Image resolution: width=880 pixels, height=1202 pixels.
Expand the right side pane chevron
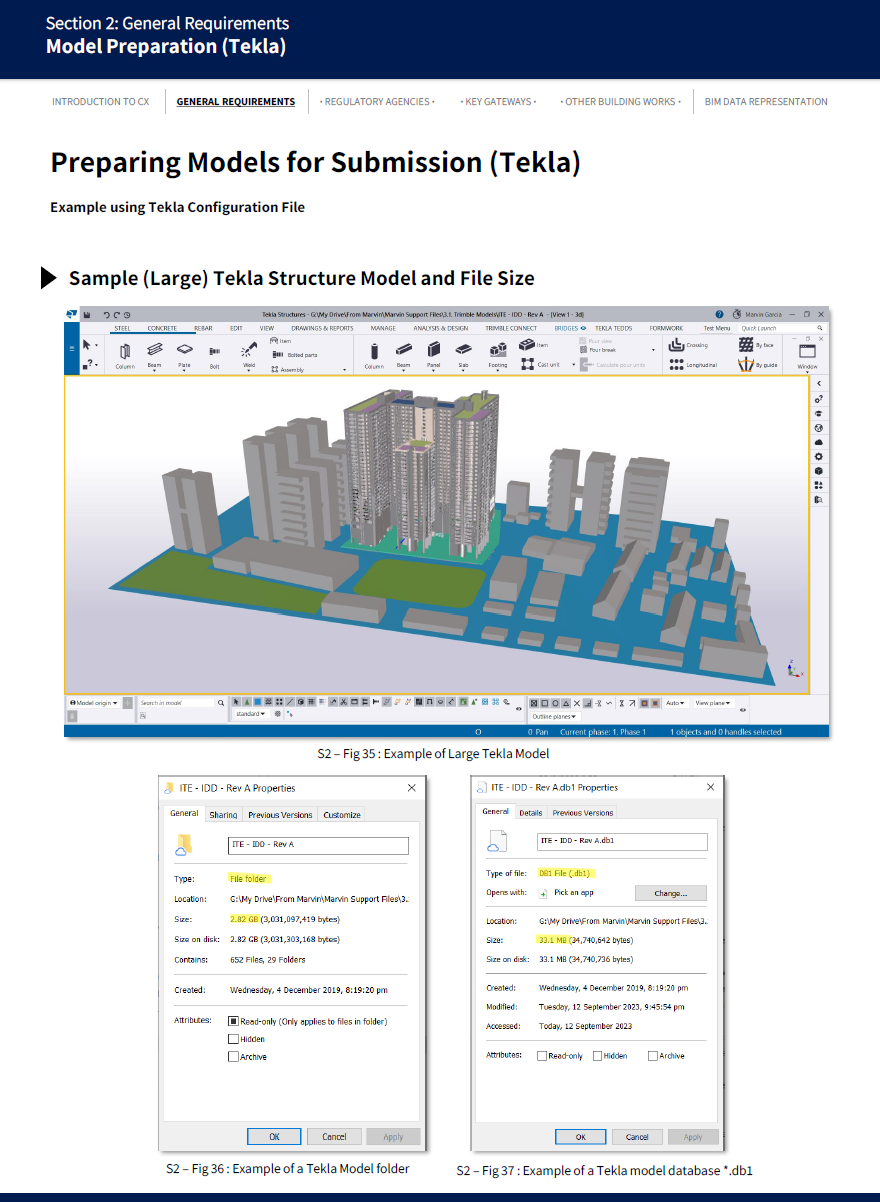[819, 384]
